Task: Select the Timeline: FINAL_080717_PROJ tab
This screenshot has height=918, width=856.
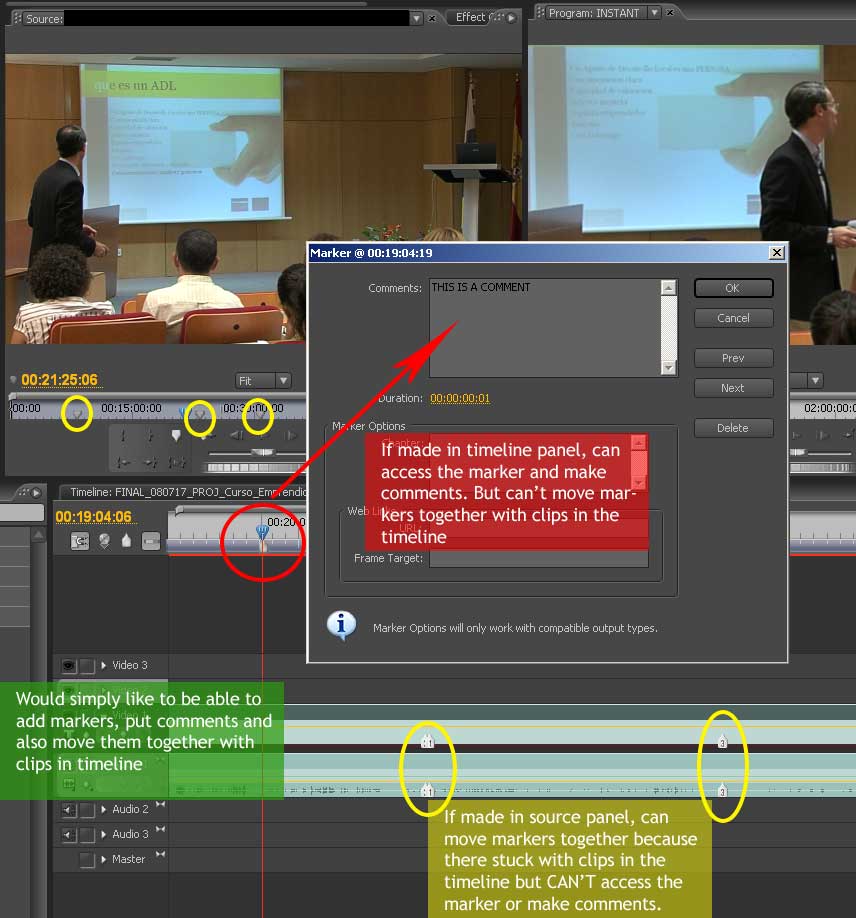Action: (188, 492)
